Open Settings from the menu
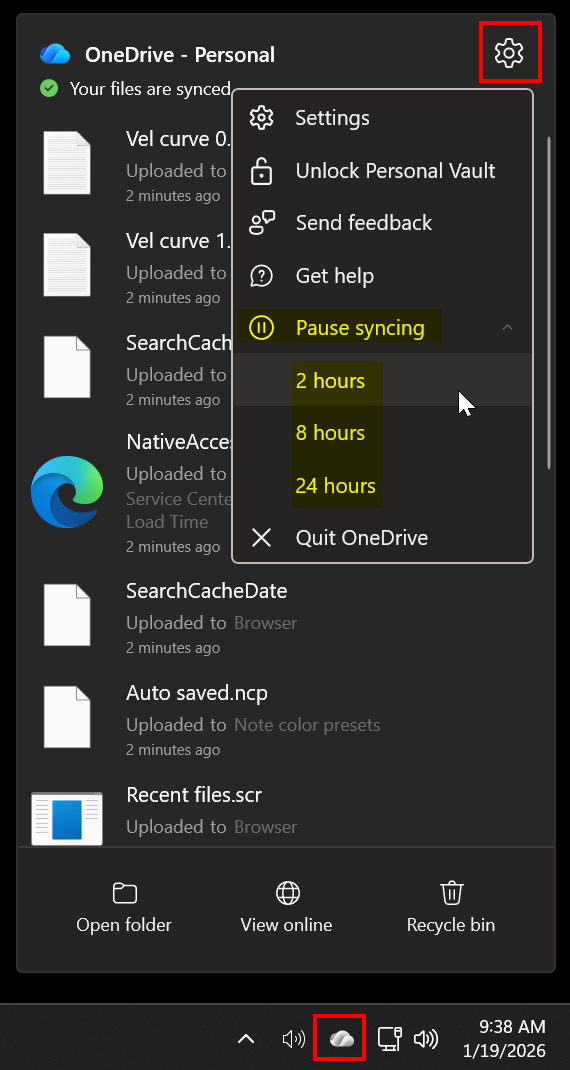This screenshot has height=1070, width=570. [x=382, y=117]
